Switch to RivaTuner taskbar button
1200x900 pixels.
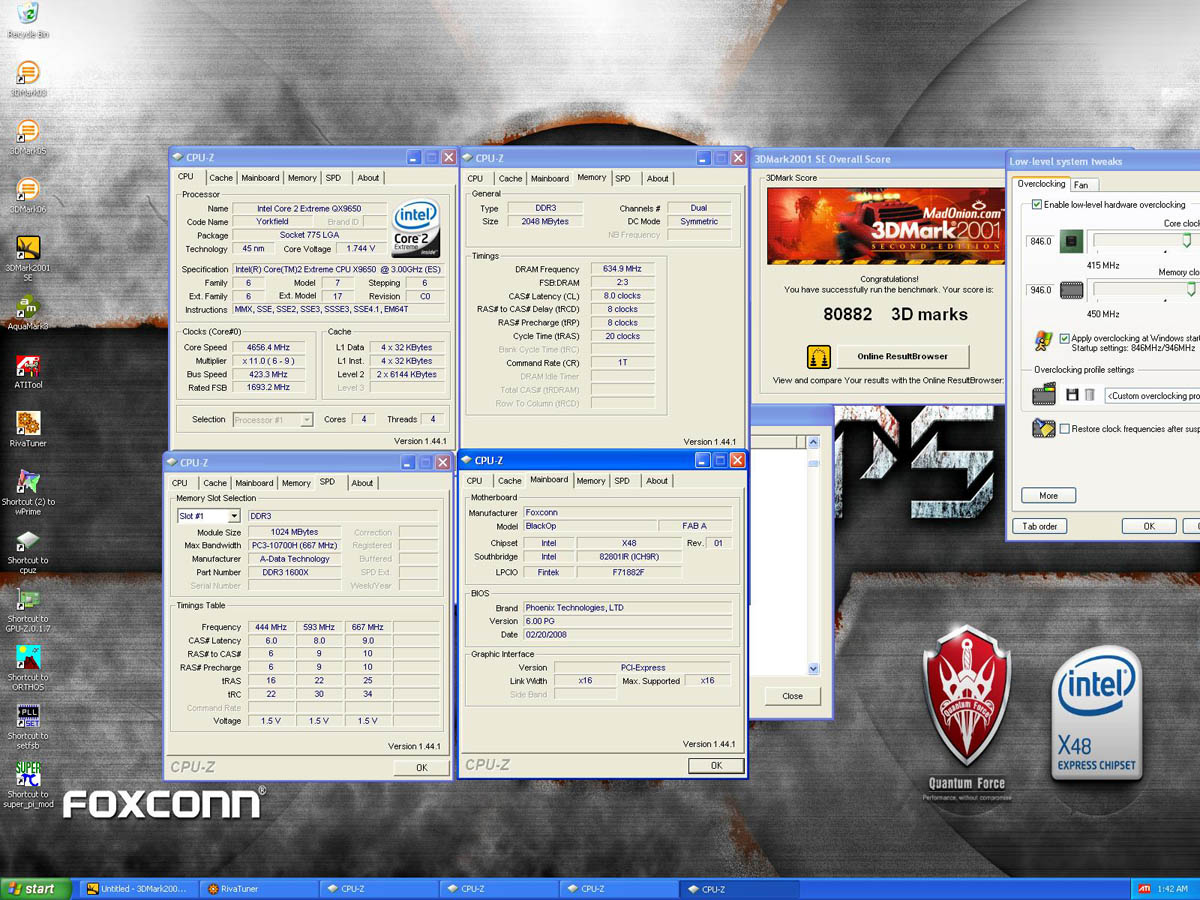click(258, 888)
